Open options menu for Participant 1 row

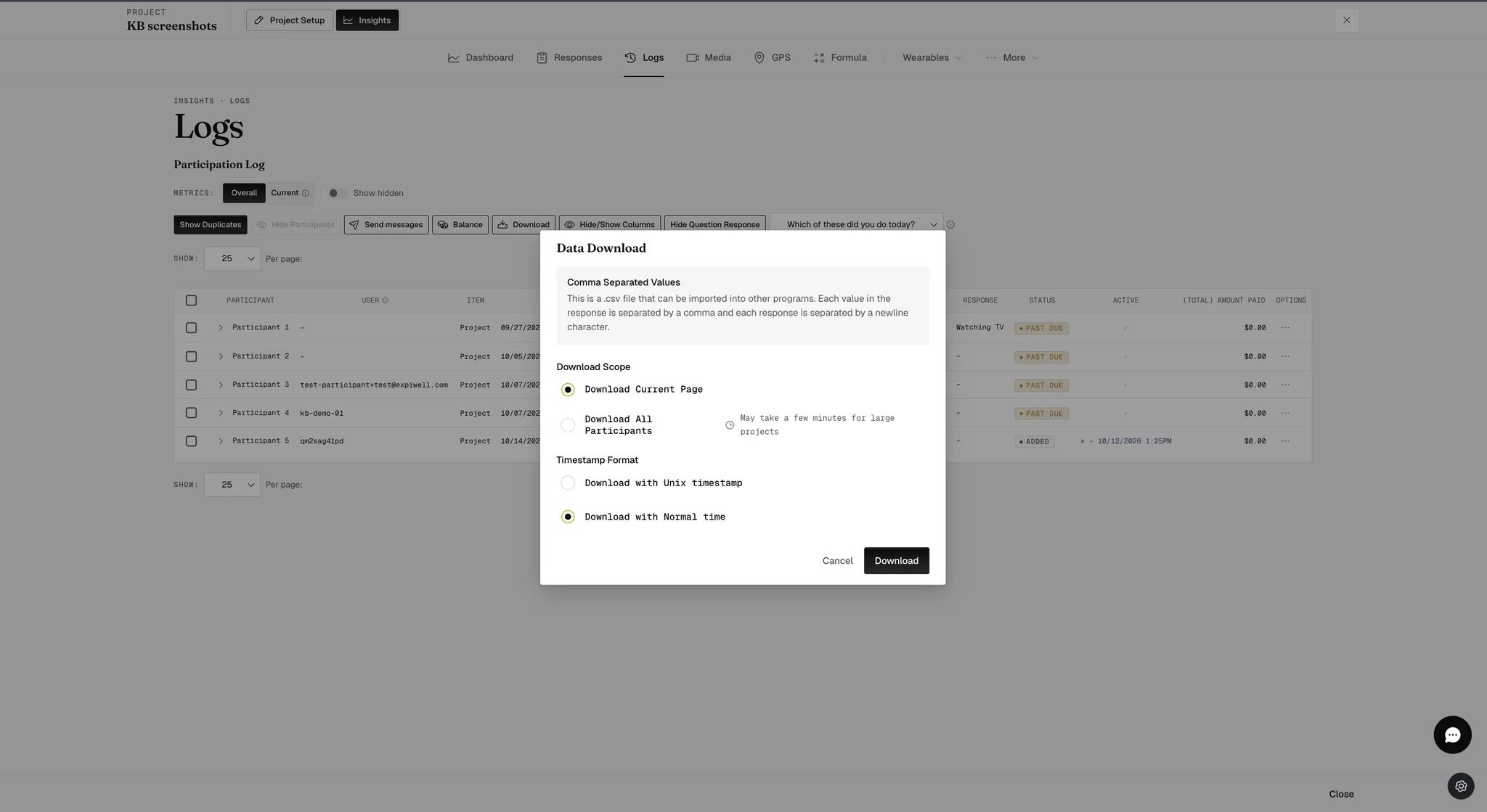click(x=1285, y=328)
